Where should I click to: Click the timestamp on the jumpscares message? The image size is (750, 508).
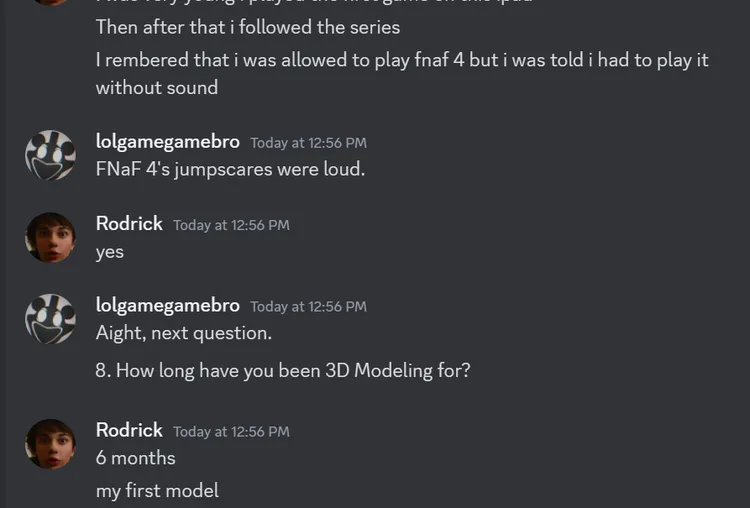click(308, 143)
